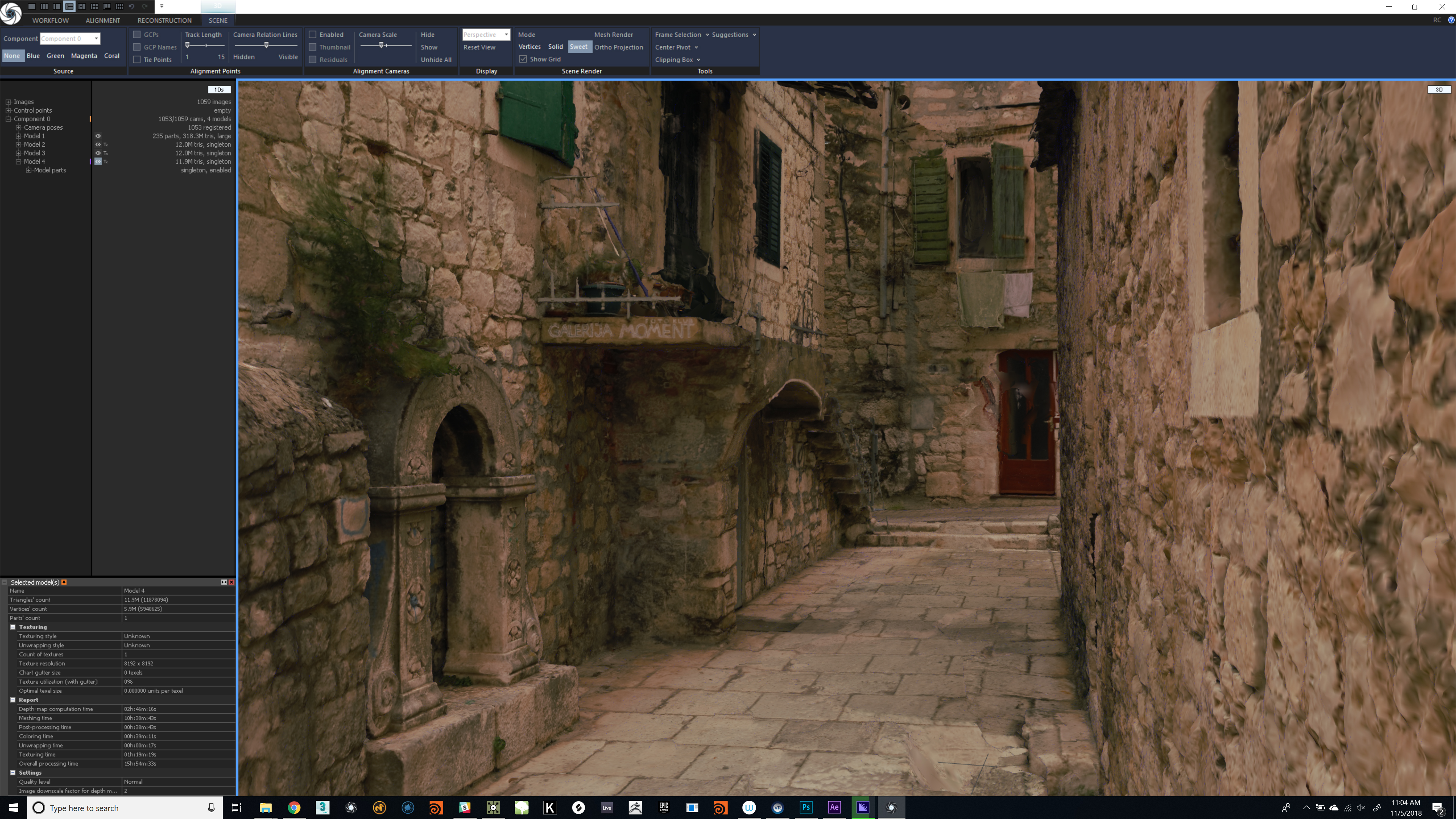
Task: Undock the Selected model(s) panel
Action: coord(224,582)
